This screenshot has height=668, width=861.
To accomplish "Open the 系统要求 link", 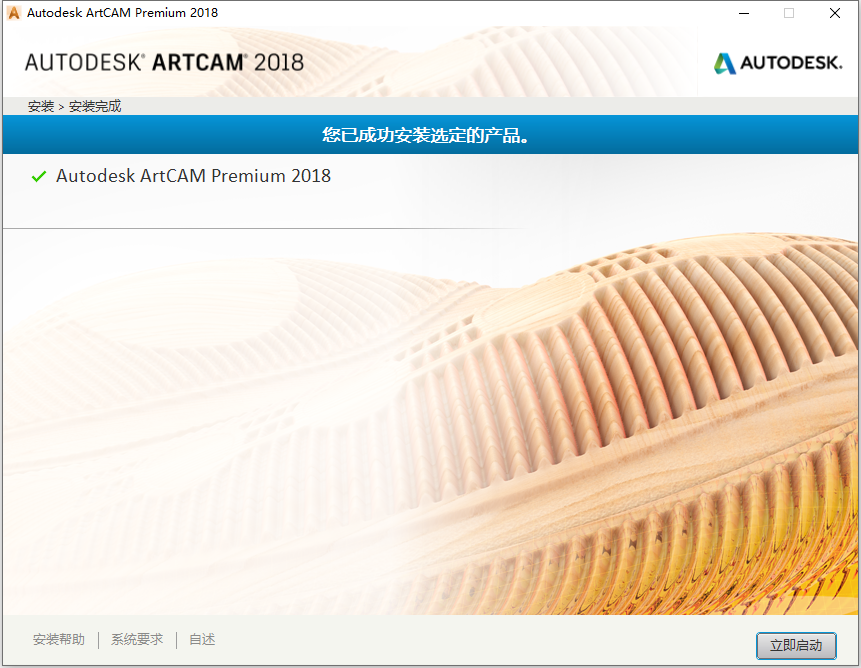I will click(137, 639).
